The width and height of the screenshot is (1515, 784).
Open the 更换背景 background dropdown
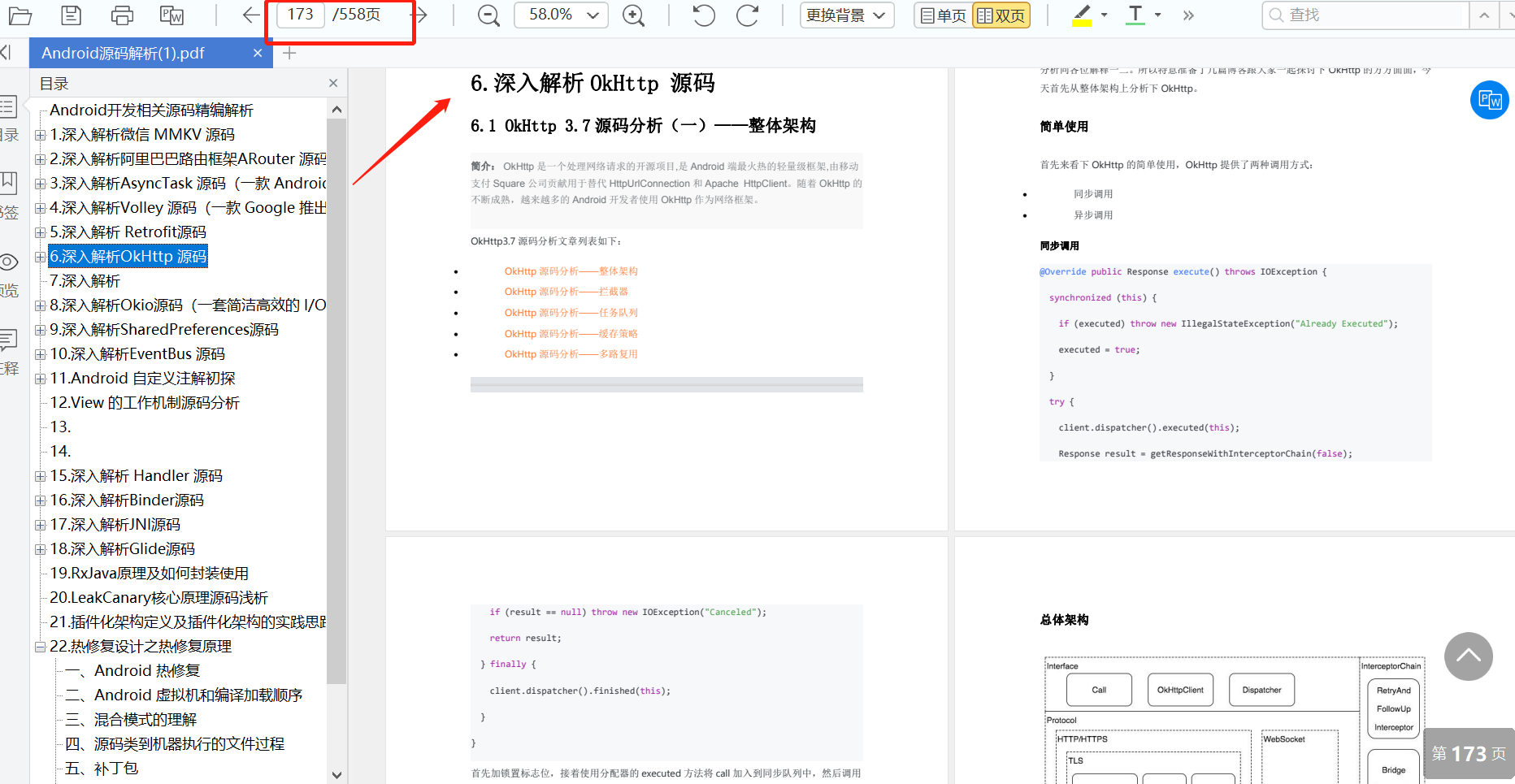846,15
